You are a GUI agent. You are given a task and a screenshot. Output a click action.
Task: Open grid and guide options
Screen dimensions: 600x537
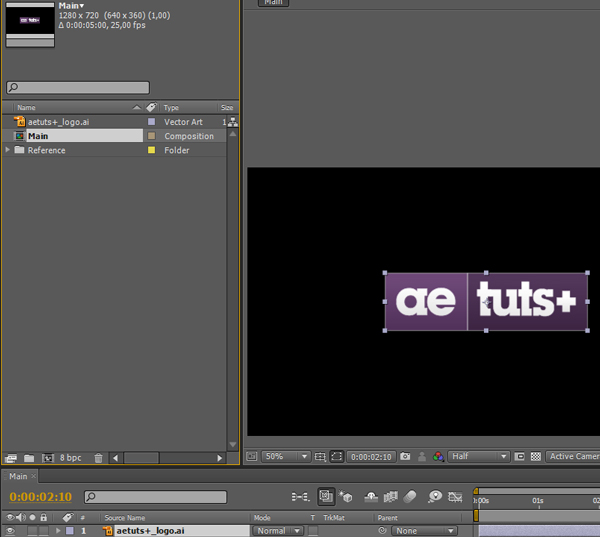tap(320, 456)
